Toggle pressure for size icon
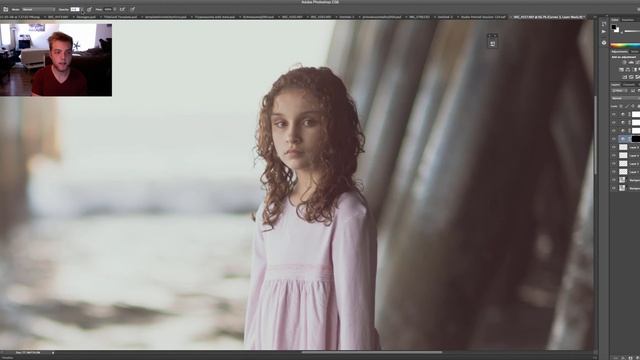This screenshot has width=640, height=360. (132, 9)
